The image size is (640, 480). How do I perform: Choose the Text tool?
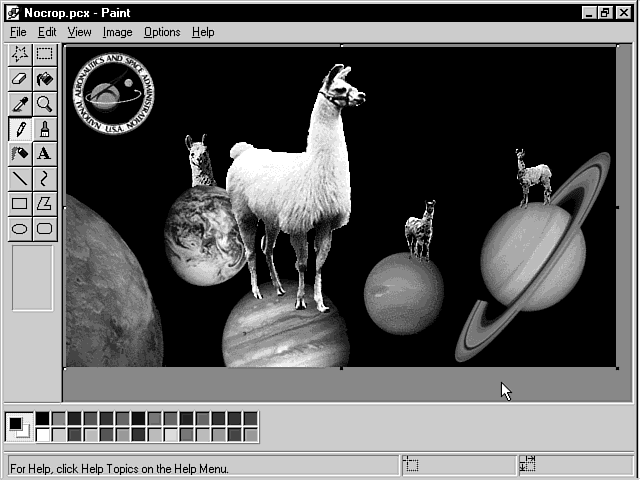coord(44,154)
